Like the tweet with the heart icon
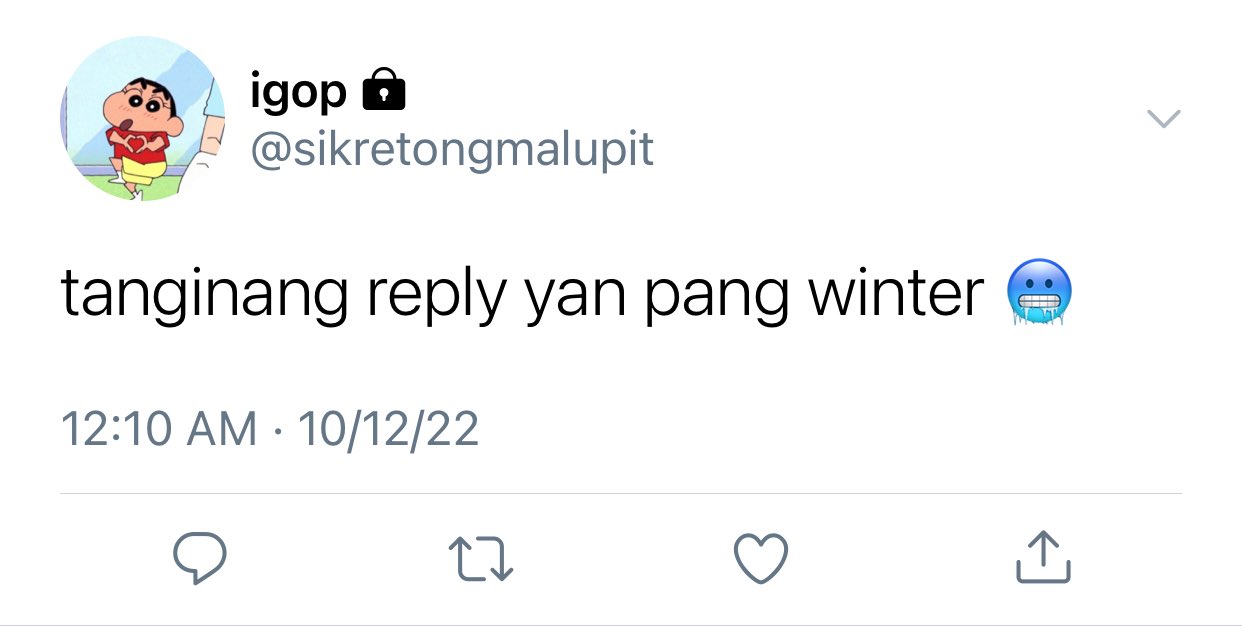Image resolution: width=1242 pixels, height=626 pixels. [761, 558]
